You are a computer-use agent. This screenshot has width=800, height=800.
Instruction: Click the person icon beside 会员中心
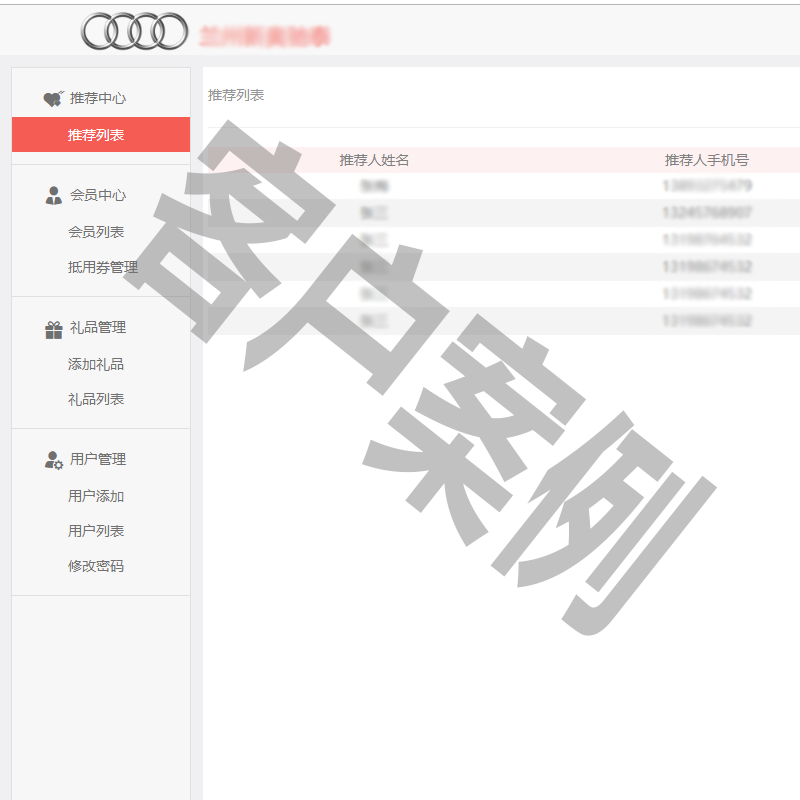click(54, 195)
